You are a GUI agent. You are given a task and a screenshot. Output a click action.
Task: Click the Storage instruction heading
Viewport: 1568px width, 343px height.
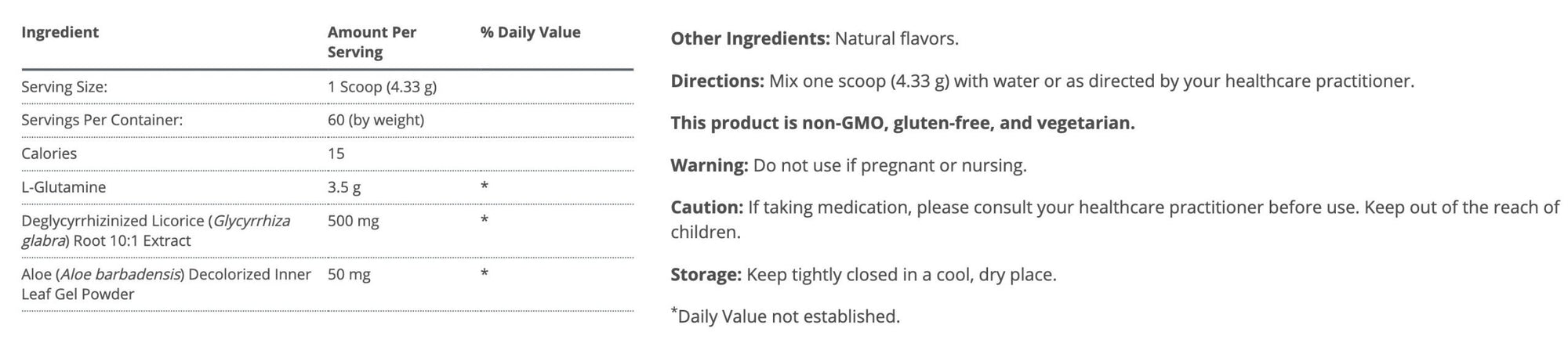(706, 274)
